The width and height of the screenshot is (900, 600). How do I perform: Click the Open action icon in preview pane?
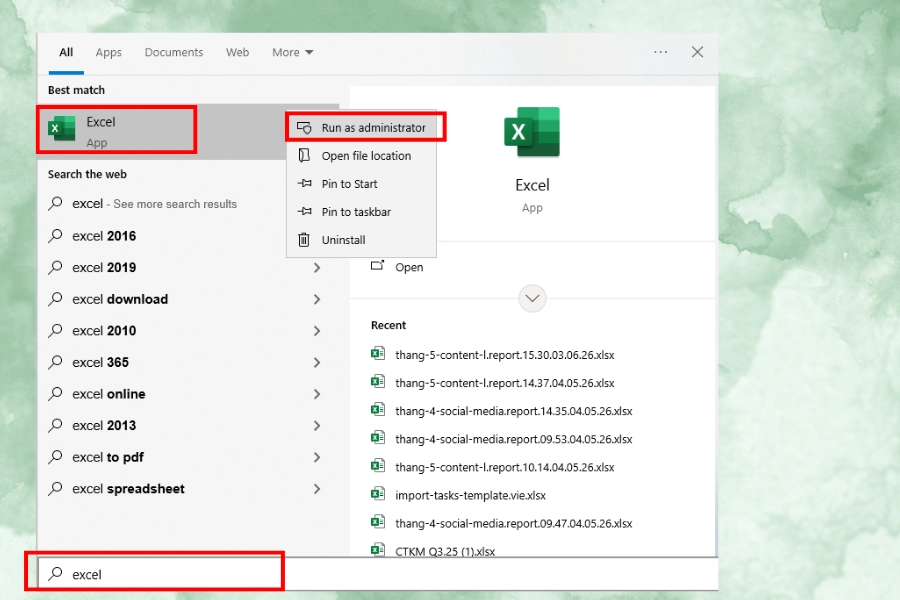378,266
